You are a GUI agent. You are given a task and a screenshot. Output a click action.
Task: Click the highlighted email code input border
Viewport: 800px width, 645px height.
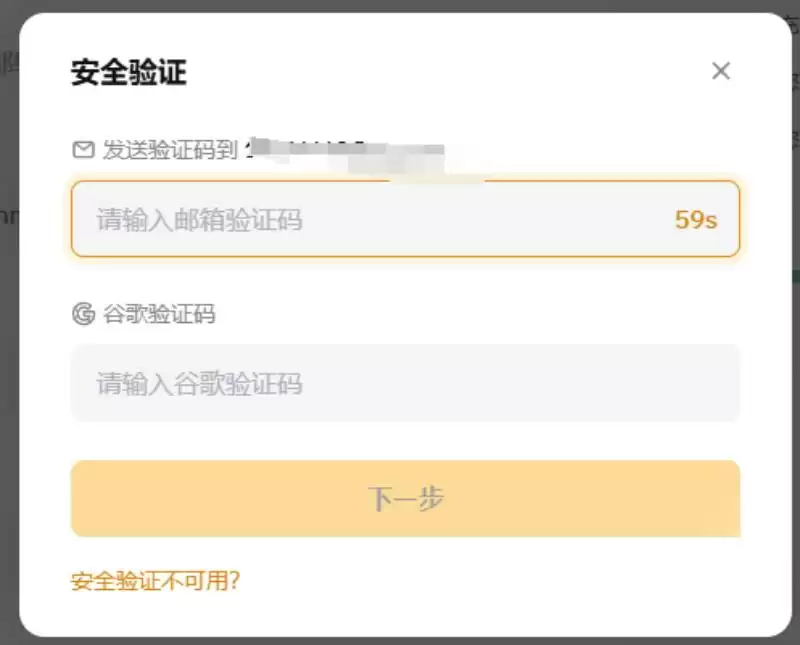pyautogui.click(x=404, y=186)
